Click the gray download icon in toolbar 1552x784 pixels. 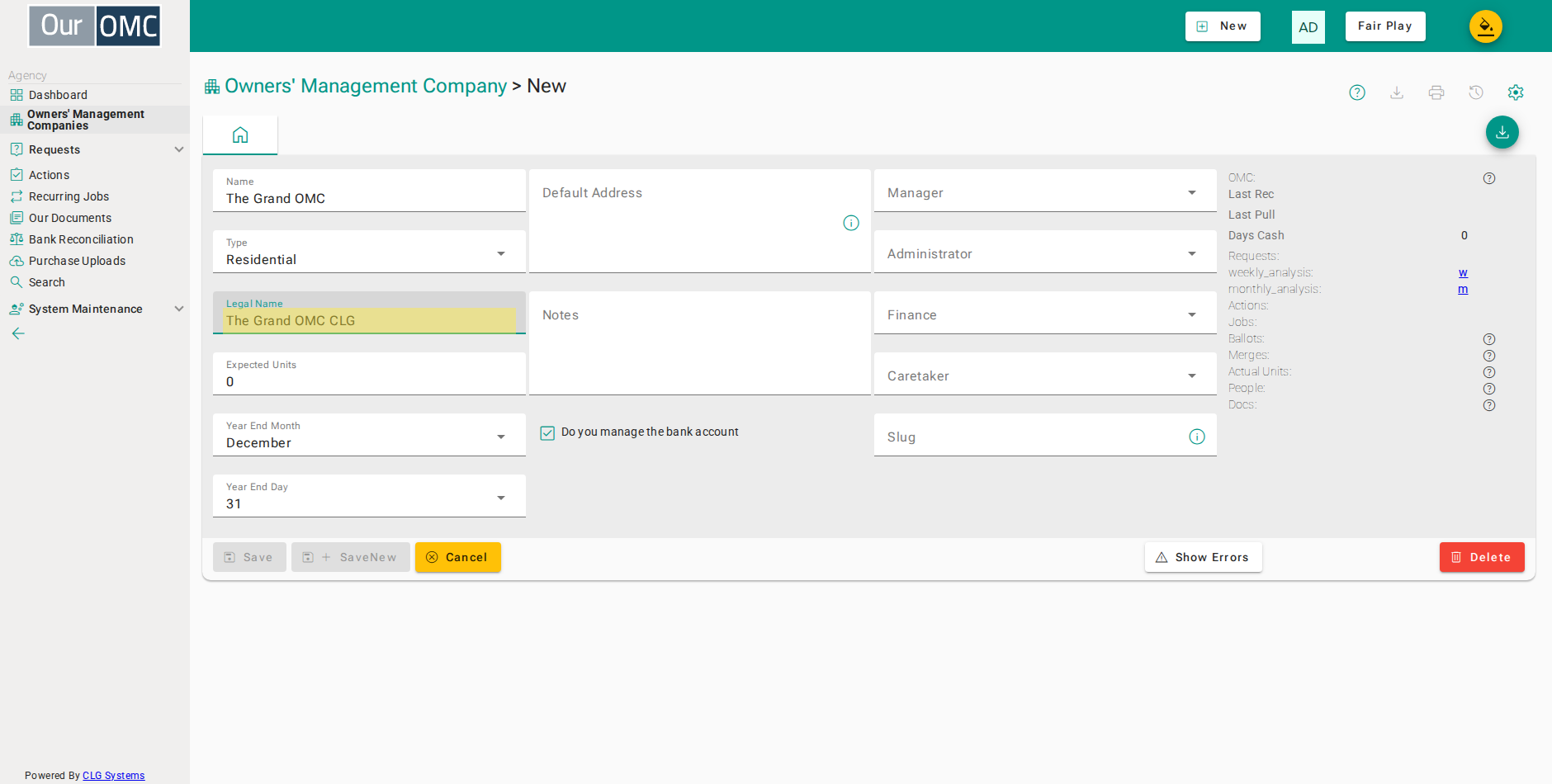[x=1397, y=92]
